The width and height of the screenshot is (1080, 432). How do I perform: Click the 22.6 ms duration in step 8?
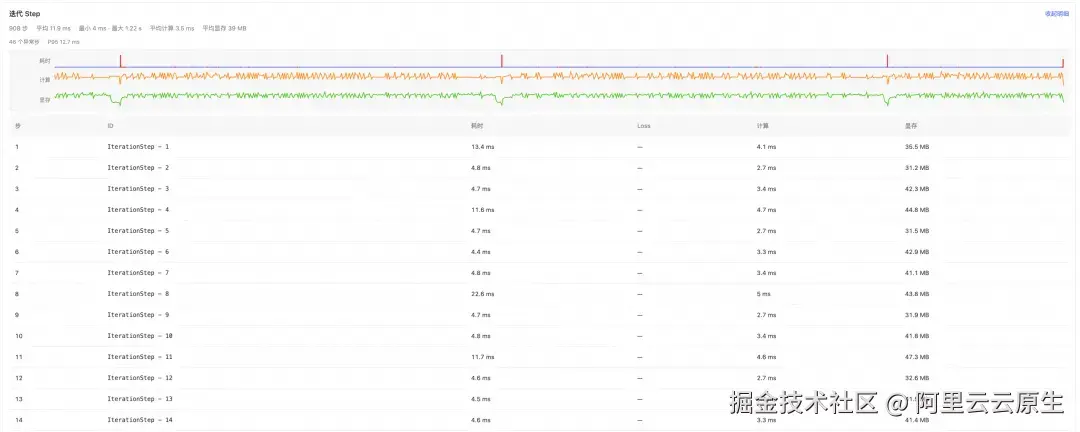[482, 294]
